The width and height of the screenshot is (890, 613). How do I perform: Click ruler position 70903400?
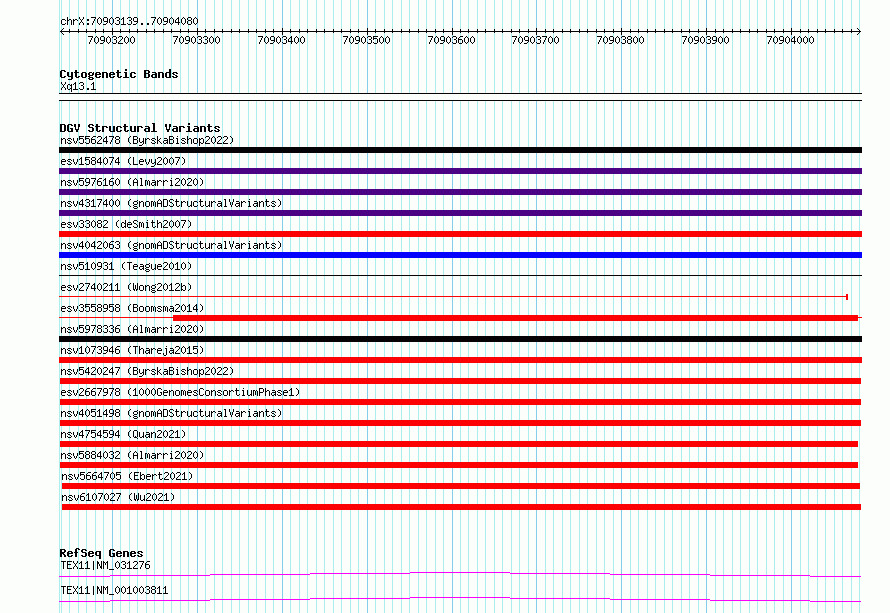[x=282, y=40]
